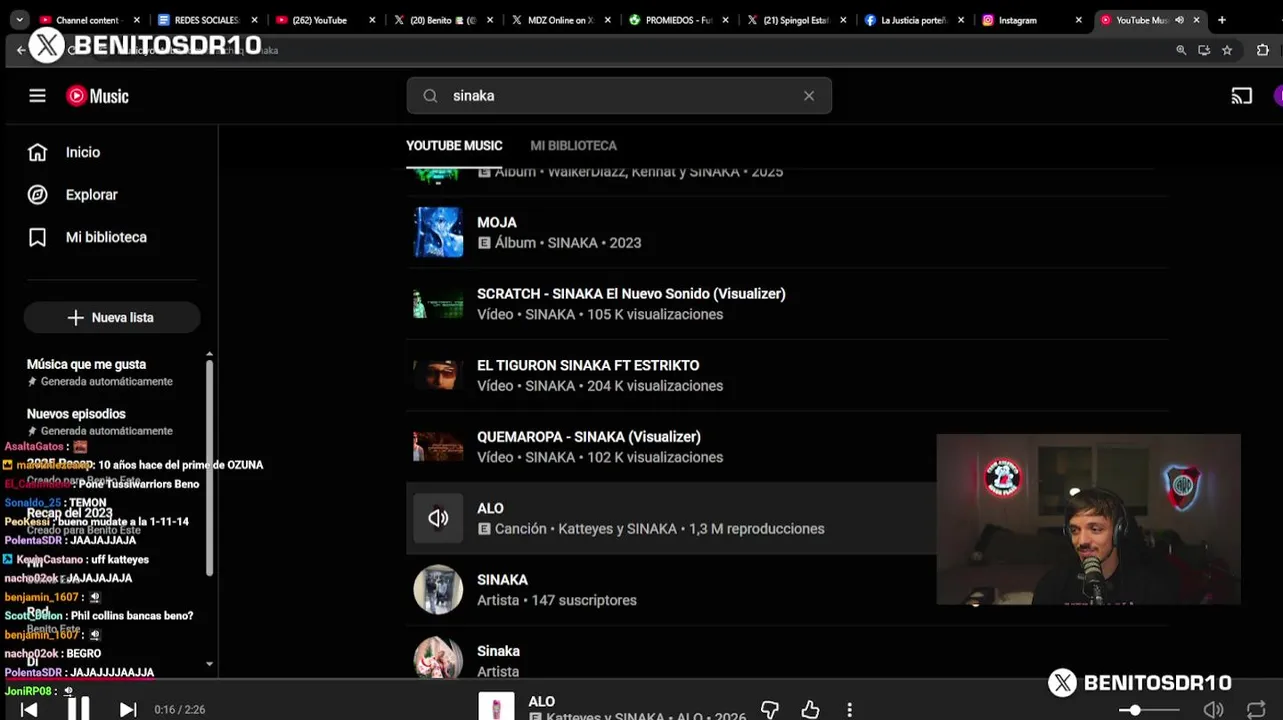
Task: Click the sidebar playlist scrollbar thumb
Action: tap(209, 467)
